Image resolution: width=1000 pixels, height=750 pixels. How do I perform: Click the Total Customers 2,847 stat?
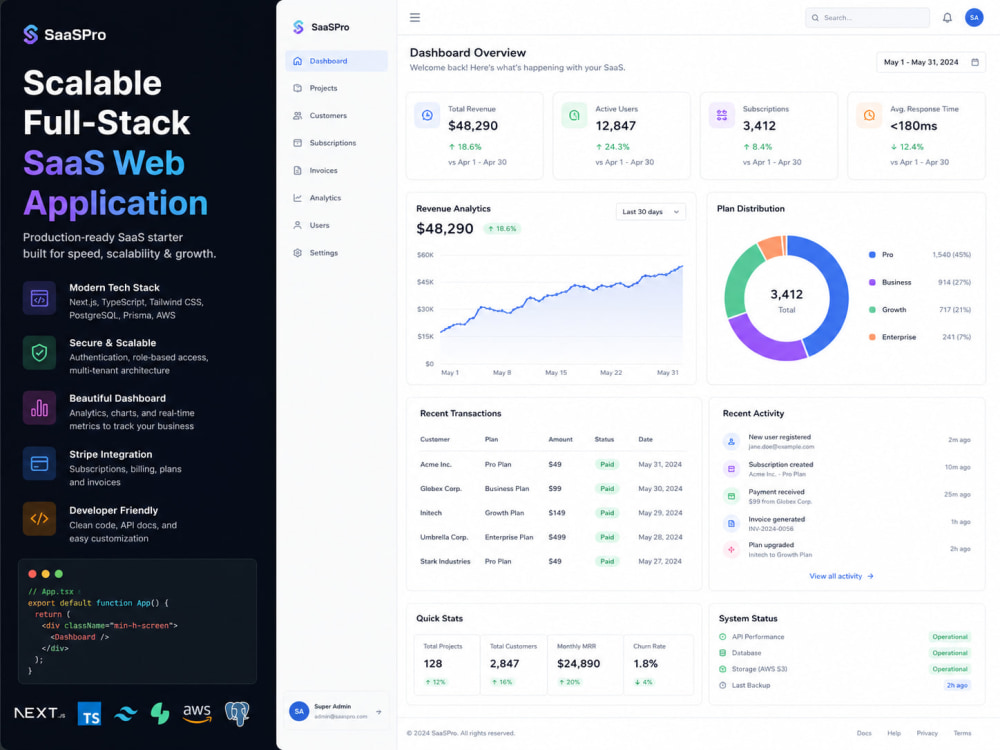(513, 665)
